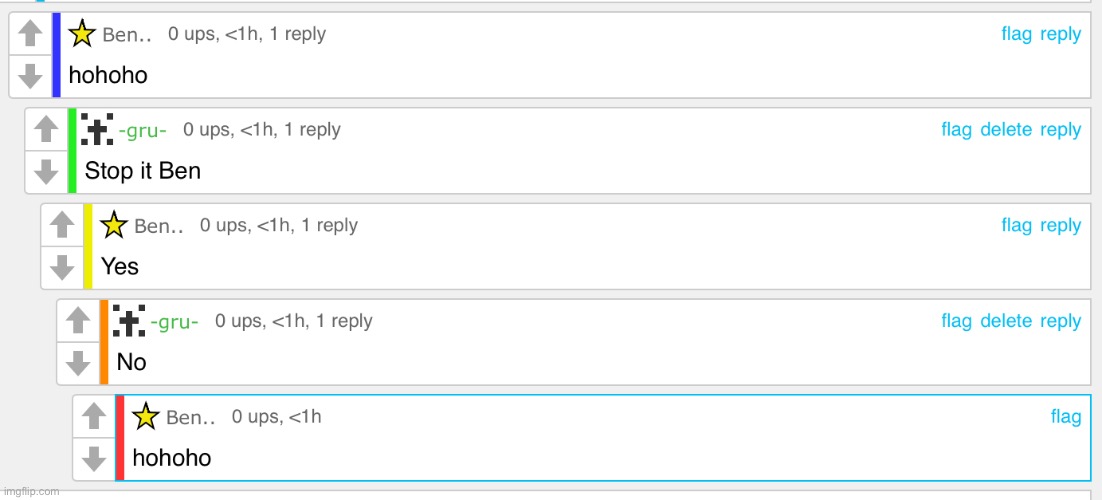The height and width of the screenshot is (500, 1102).
Task: Delete the "No" comment
Action: [x=1006, y=321]
